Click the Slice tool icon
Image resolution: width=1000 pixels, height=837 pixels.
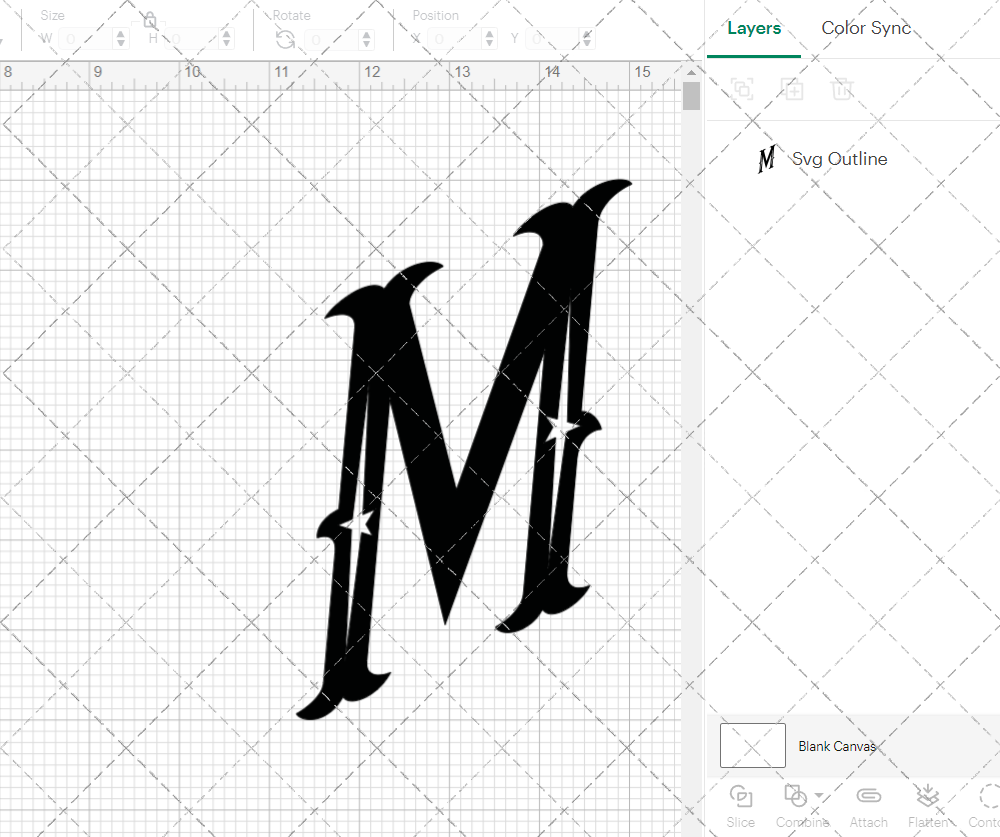coord(741,796)
